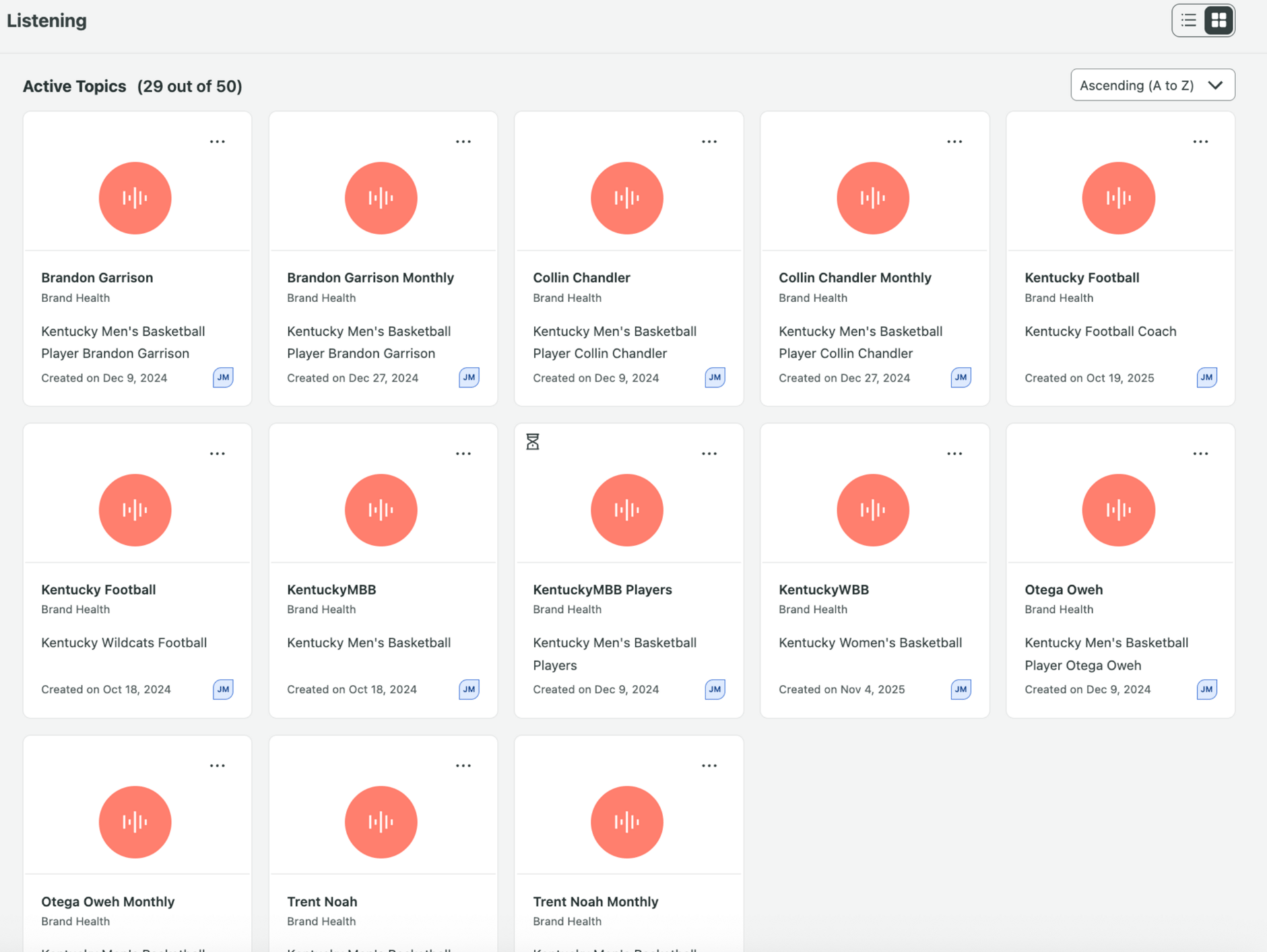1267x952 pixels.
Task: Click the JM avatar on Kentucky Football Coach card
Action: (x=1206, y=377)
